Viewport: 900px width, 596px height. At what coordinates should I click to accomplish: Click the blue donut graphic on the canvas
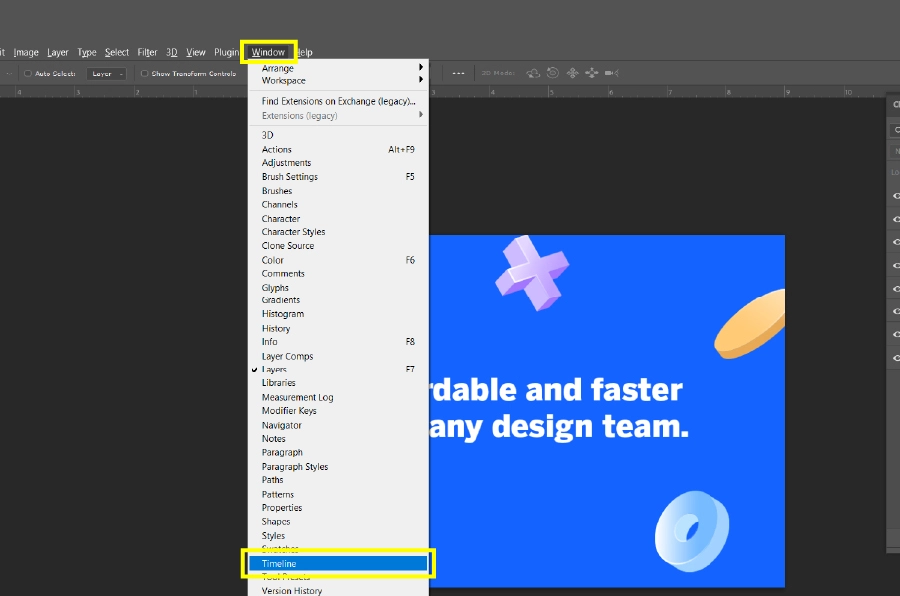click(690, 531)
